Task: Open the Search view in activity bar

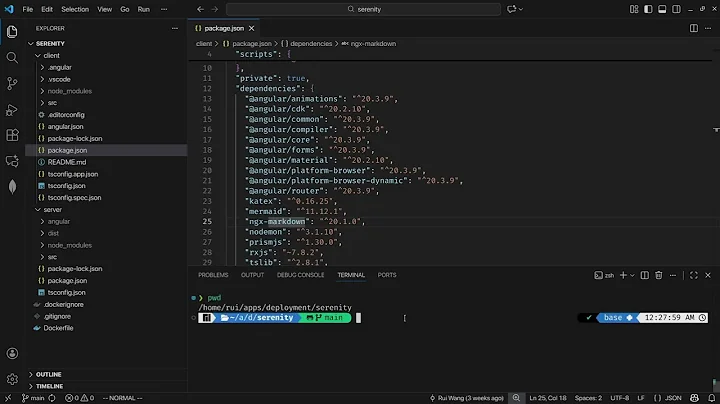Action: (x=12, y=57)
